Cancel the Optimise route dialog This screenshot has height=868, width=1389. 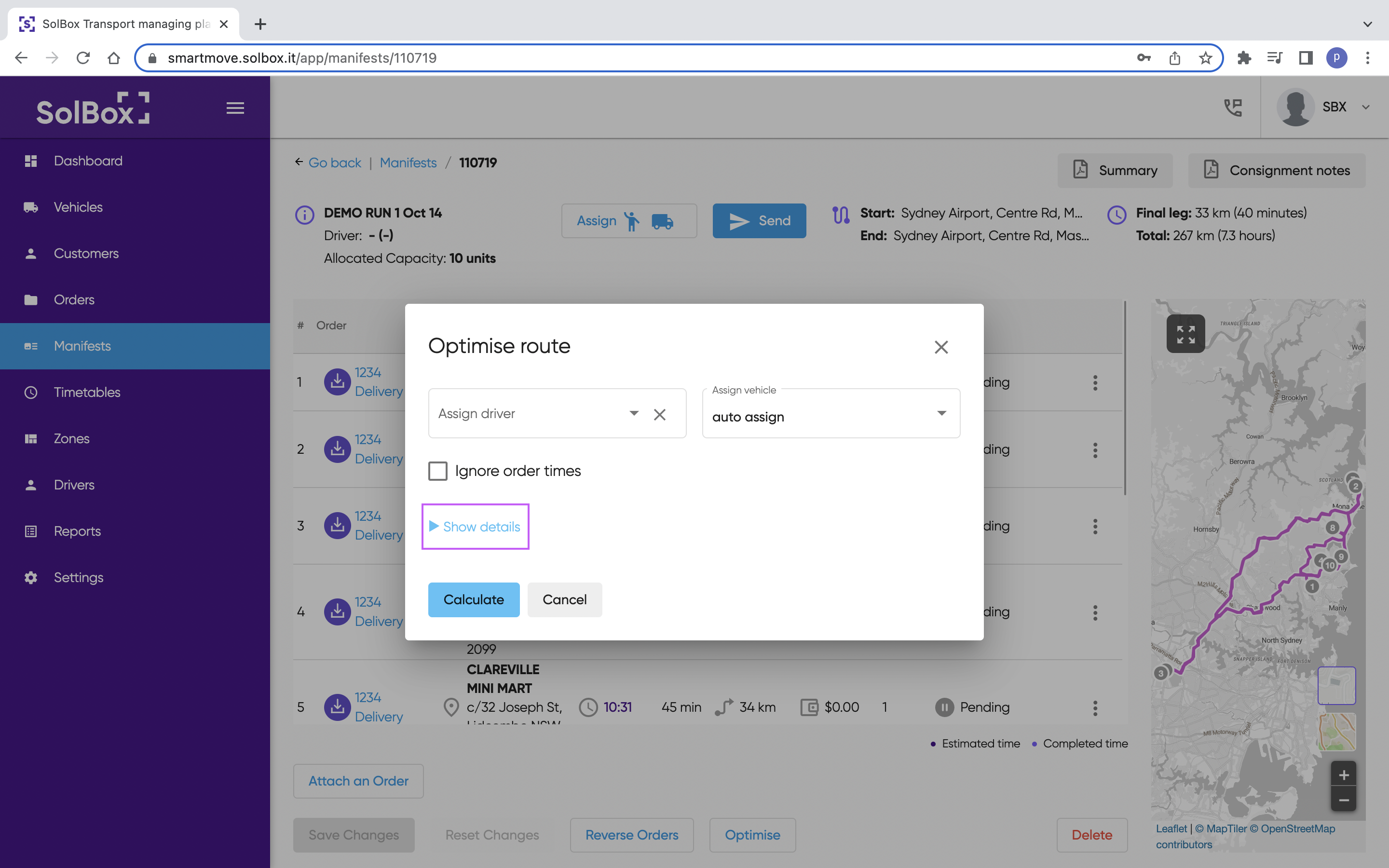(x=564, y=599)
